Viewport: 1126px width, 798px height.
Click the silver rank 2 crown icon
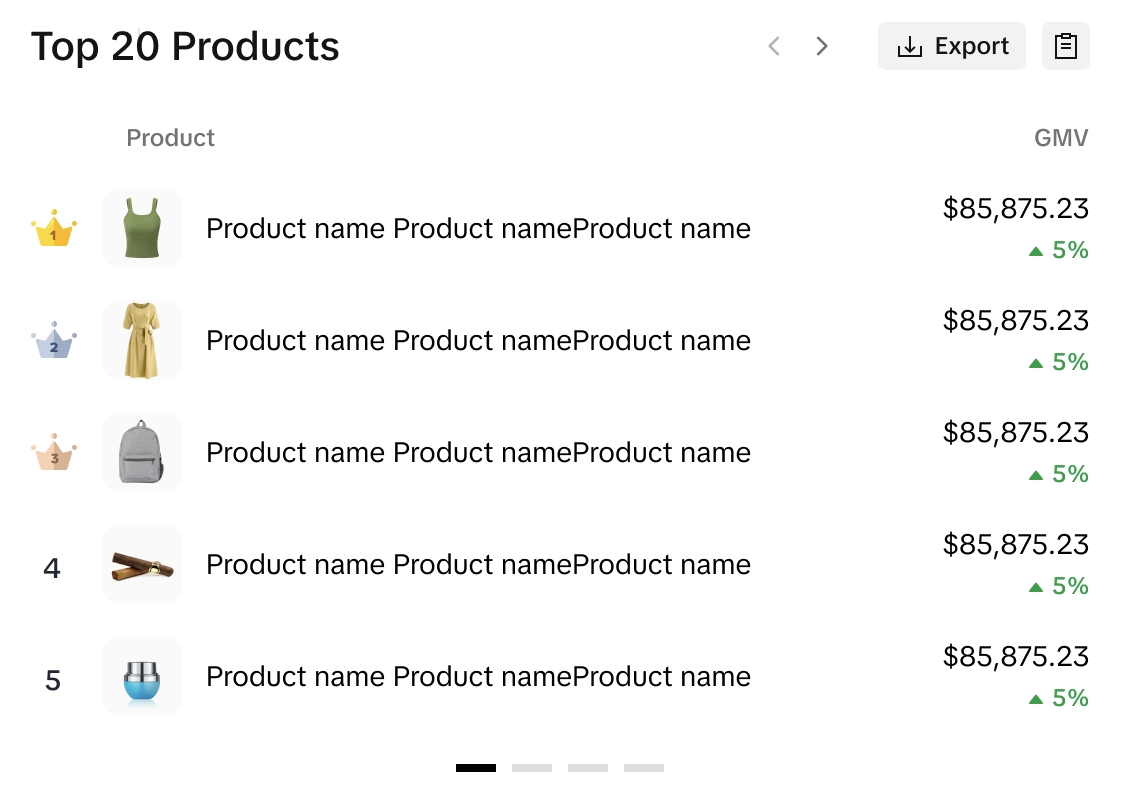[x=54, y=341]
